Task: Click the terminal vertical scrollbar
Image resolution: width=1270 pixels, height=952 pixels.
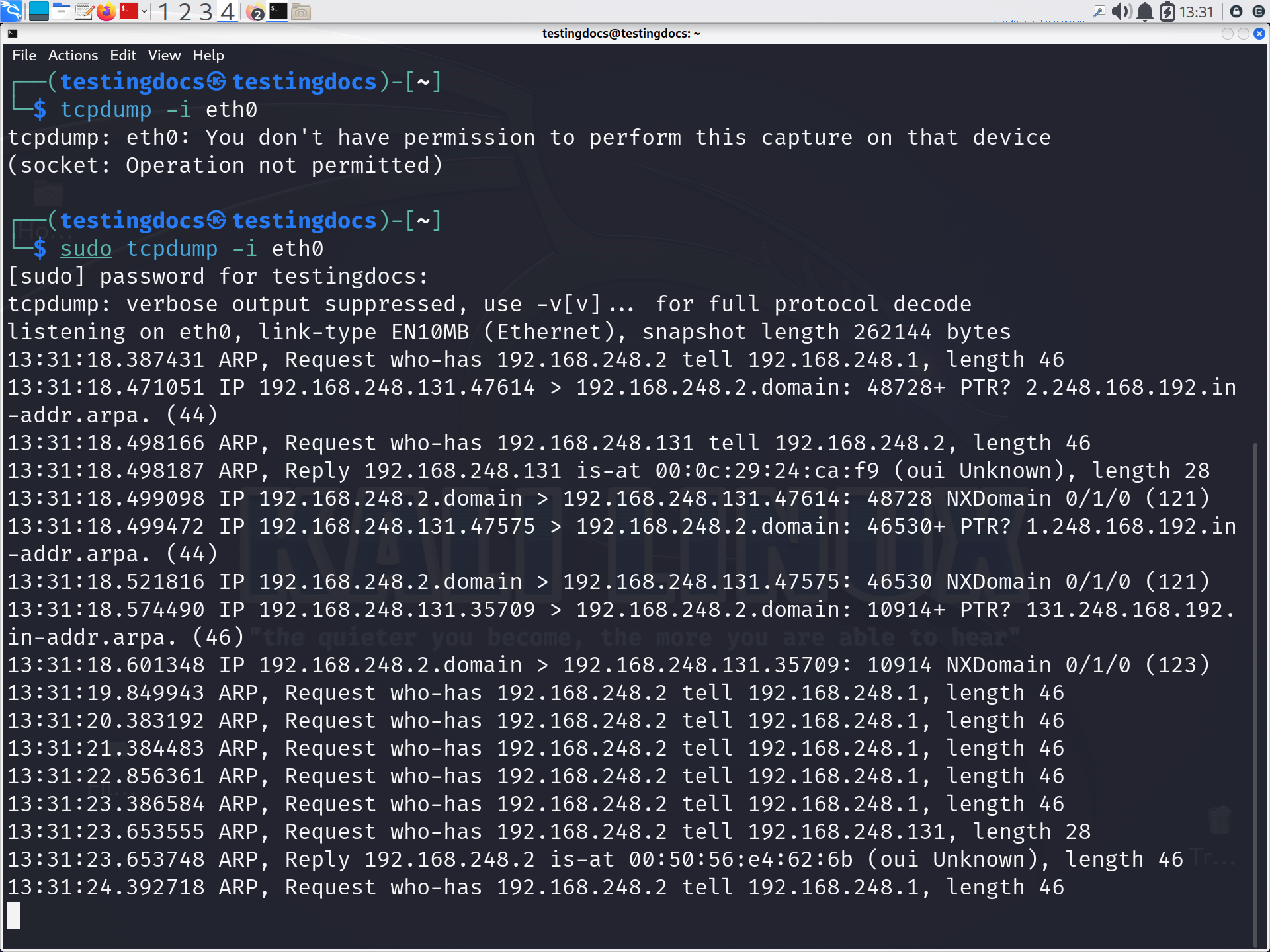Action: pos(1255,694)
